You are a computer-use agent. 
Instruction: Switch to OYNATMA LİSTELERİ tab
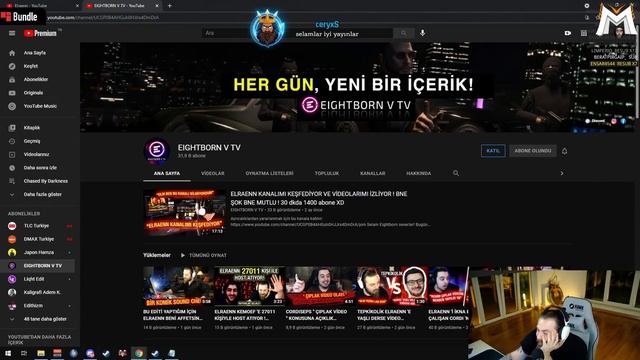269,173
